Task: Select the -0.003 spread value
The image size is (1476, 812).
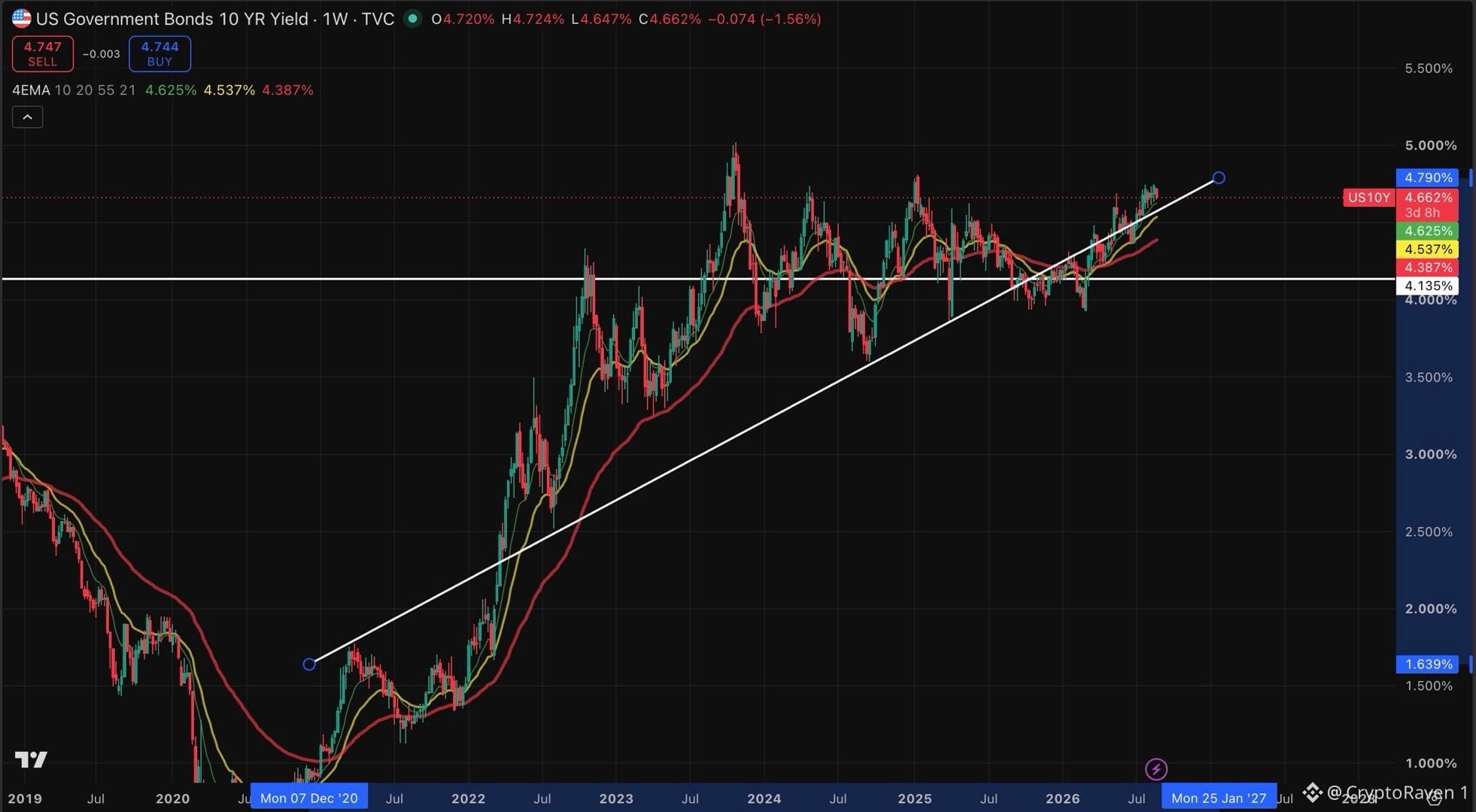Action: (x=102, y=54)
